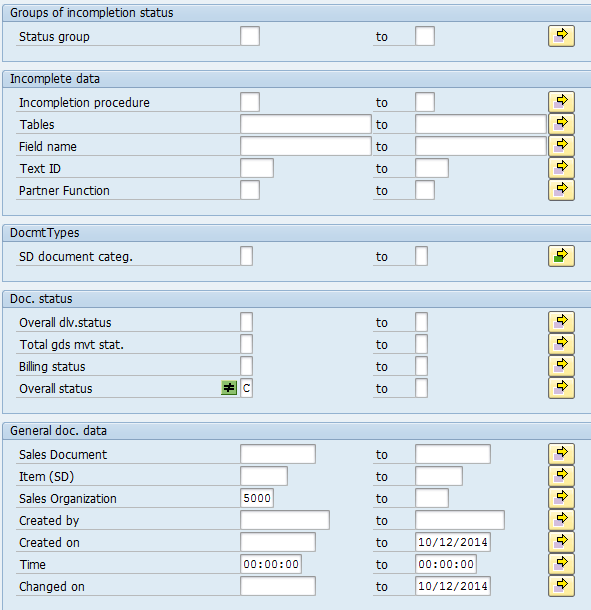Open multiple selection for Text ID
591x610 pixels.
561,168
